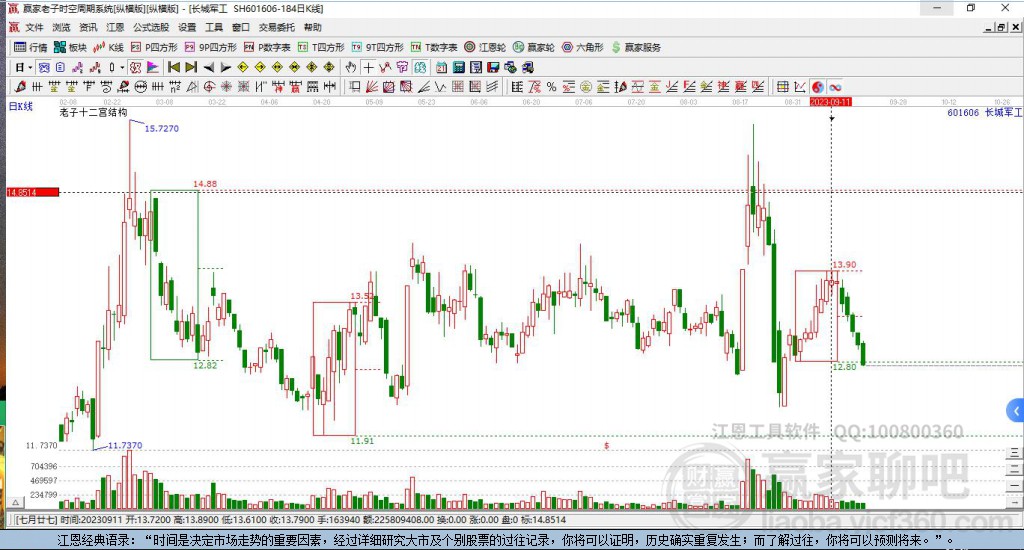Click the yellow diamond with left arrow

coord(243,67)
